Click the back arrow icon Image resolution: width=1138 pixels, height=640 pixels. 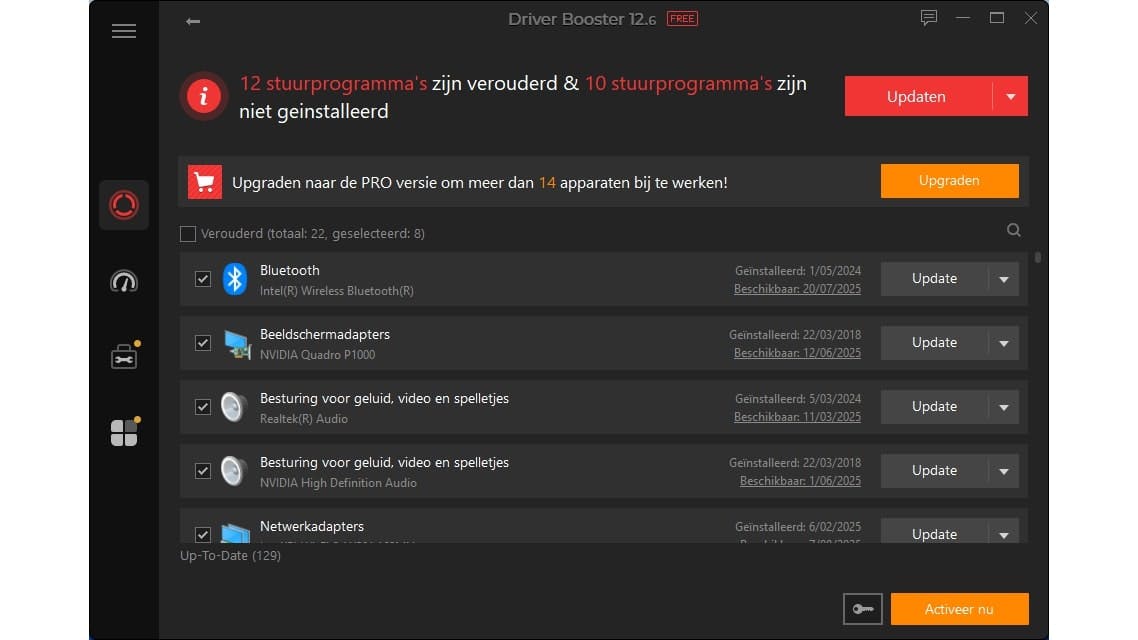[x=193, y=21]
